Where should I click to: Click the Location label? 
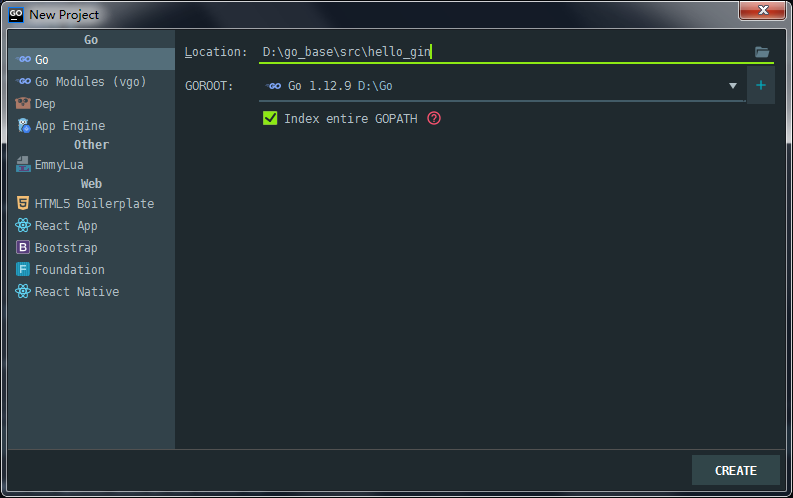(x=215, y=52)
